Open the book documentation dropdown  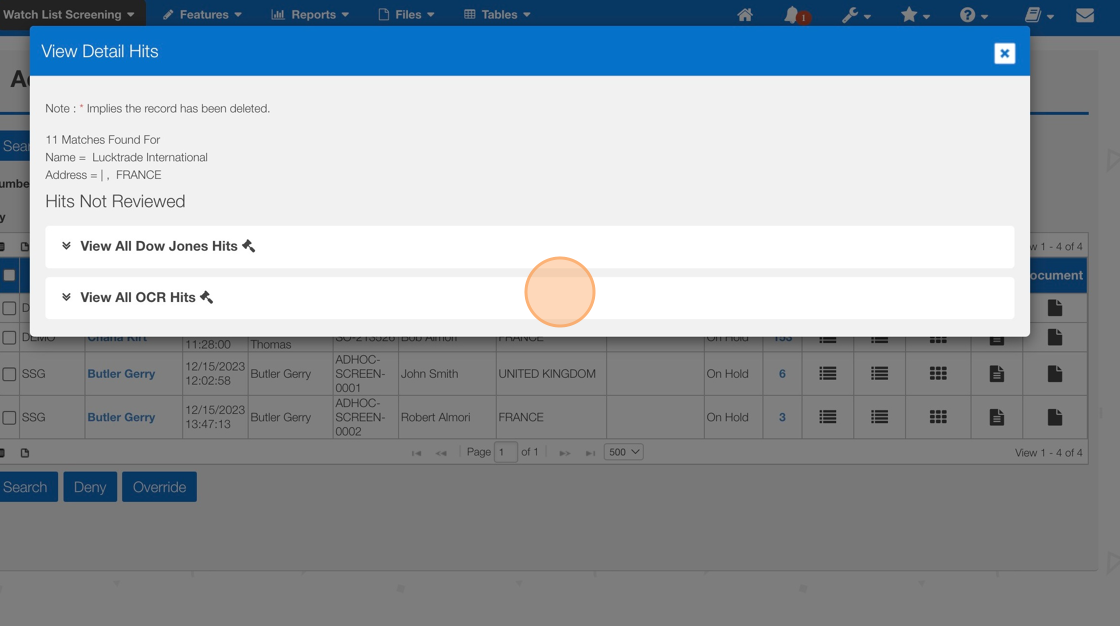[1039, 15]
